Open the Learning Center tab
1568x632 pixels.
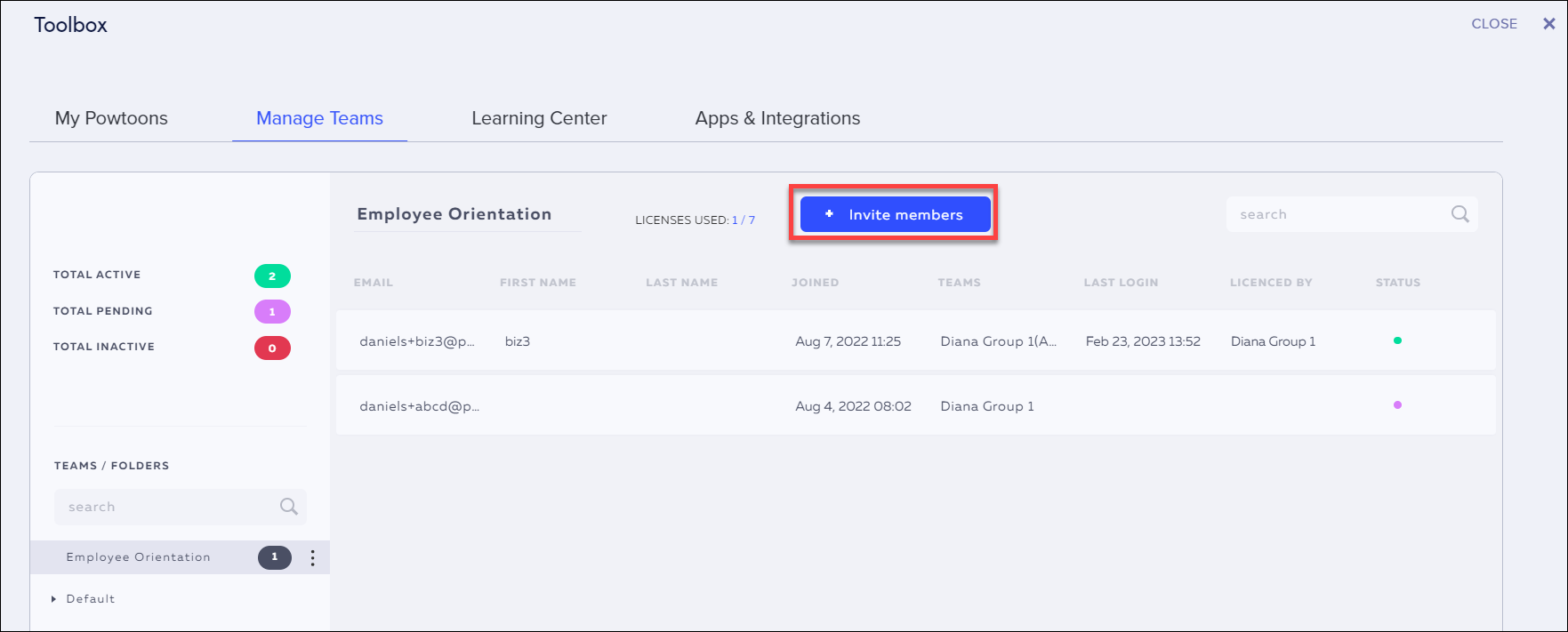pyautogui.click(x=539, y=118)
